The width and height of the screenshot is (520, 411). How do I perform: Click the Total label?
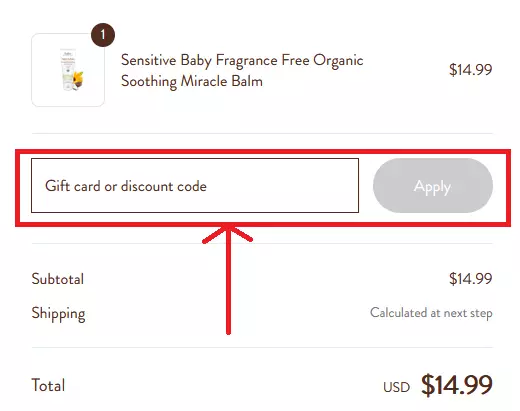[x=48, y=385]
